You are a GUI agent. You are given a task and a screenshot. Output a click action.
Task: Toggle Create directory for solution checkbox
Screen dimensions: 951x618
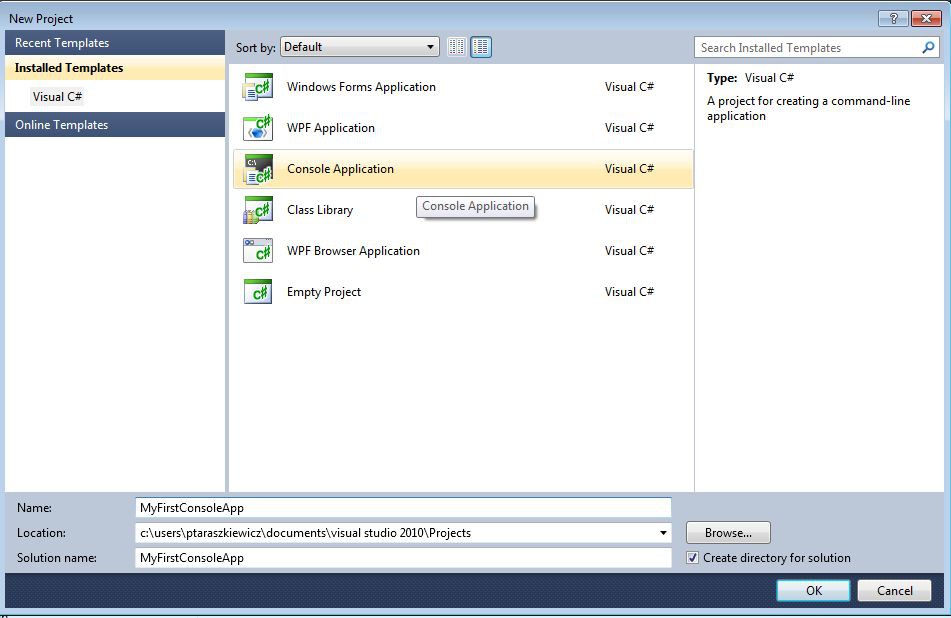[x=692, y=558]
